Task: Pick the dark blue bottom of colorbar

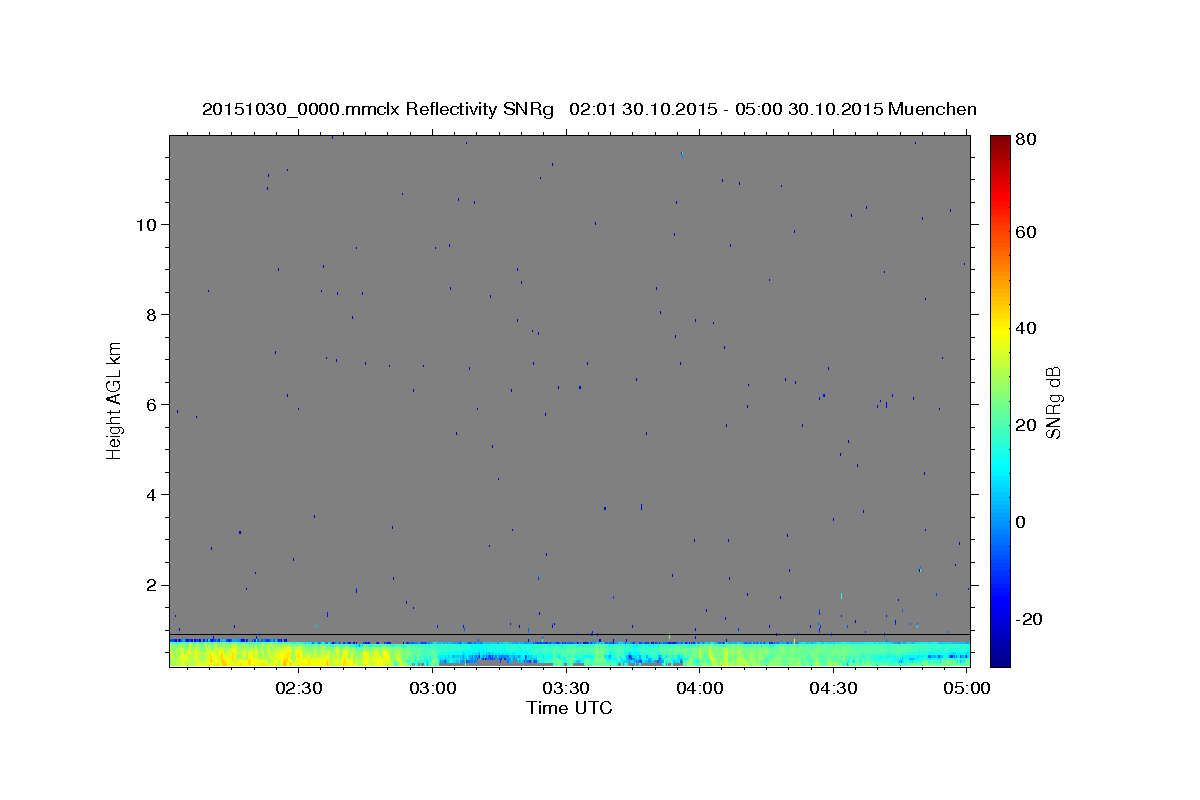Action: point(1000,656)
